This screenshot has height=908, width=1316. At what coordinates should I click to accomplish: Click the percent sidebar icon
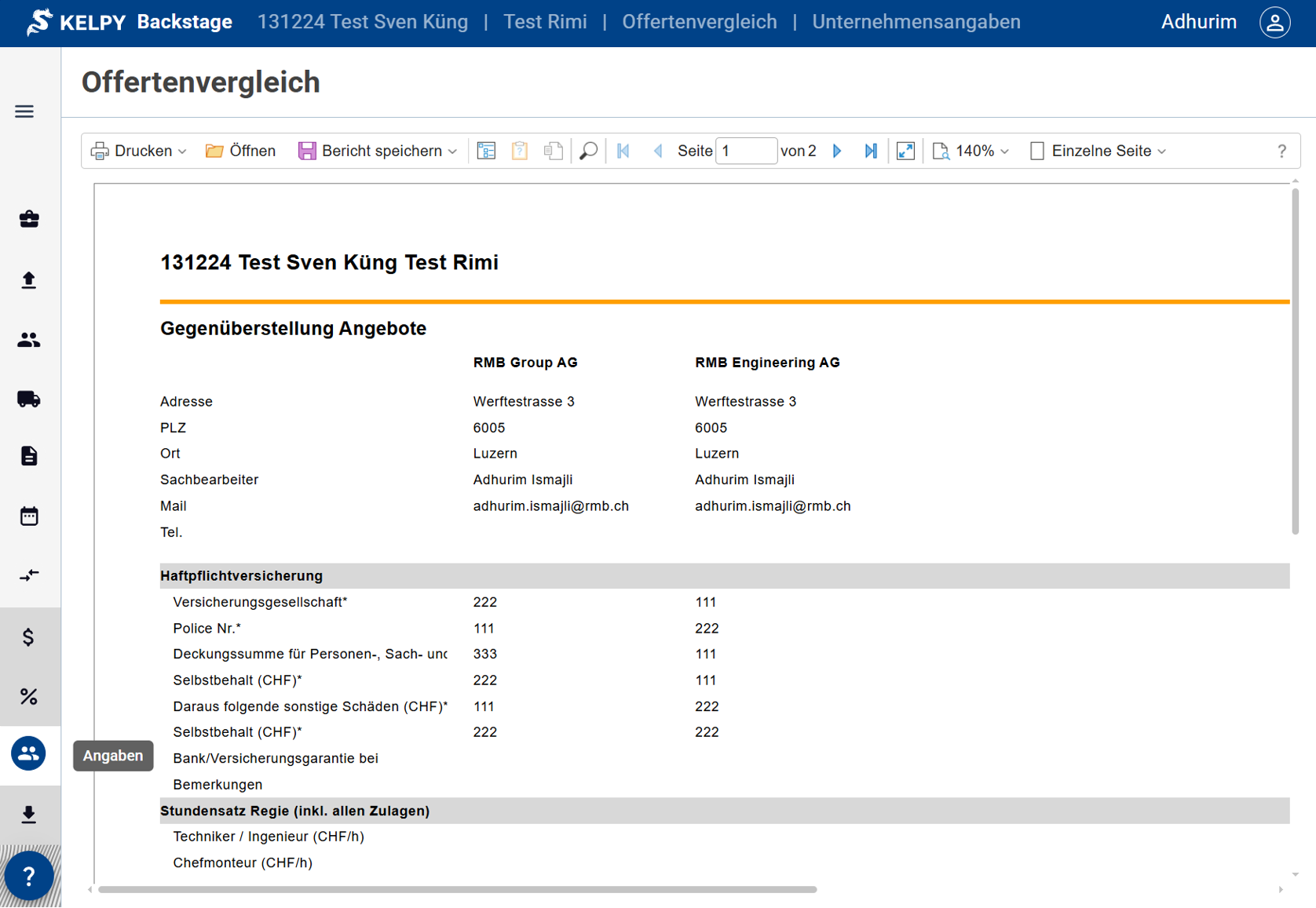click(x=29, y=696)
